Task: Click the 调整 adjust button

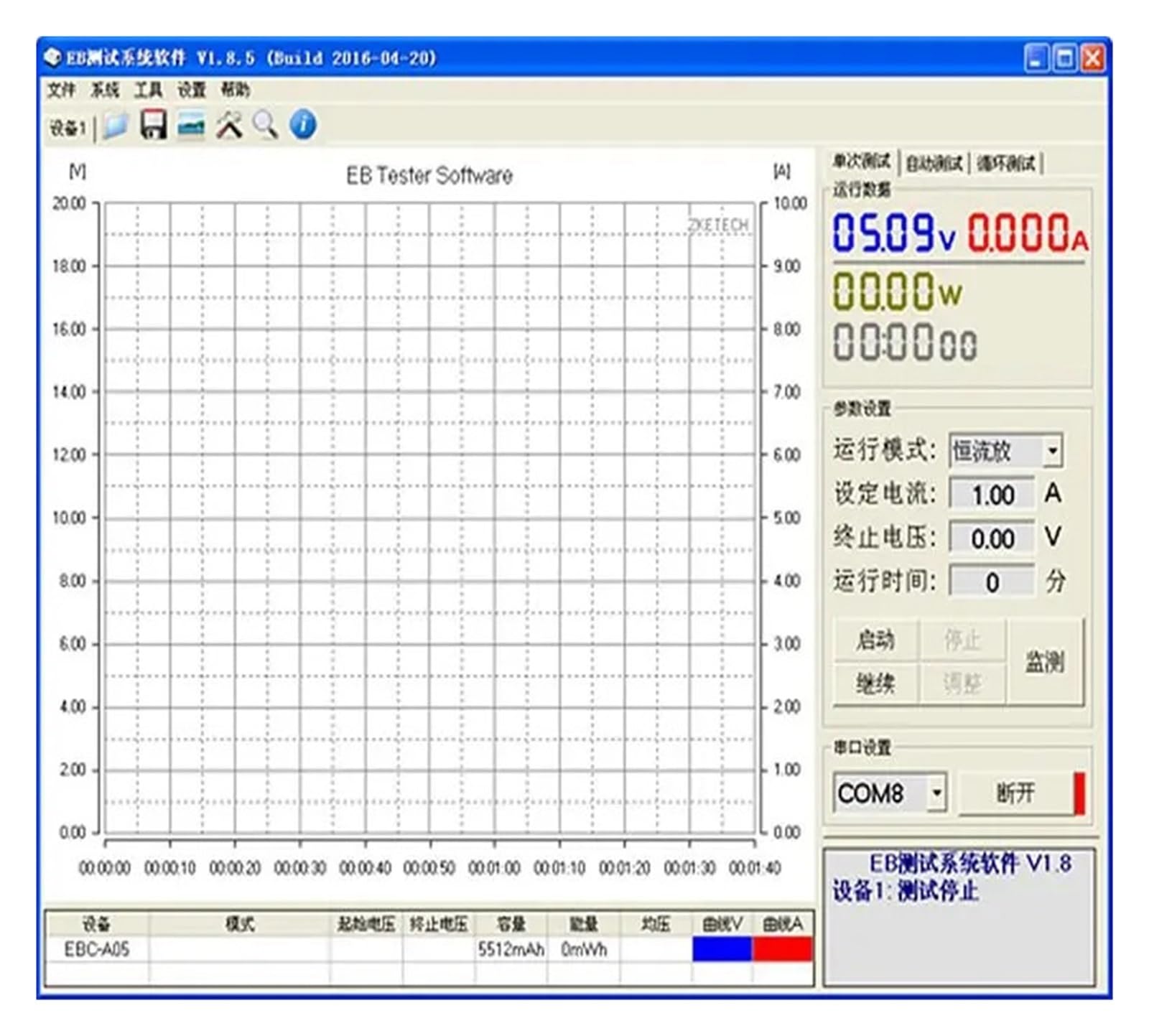Action: tap(962, 683)
